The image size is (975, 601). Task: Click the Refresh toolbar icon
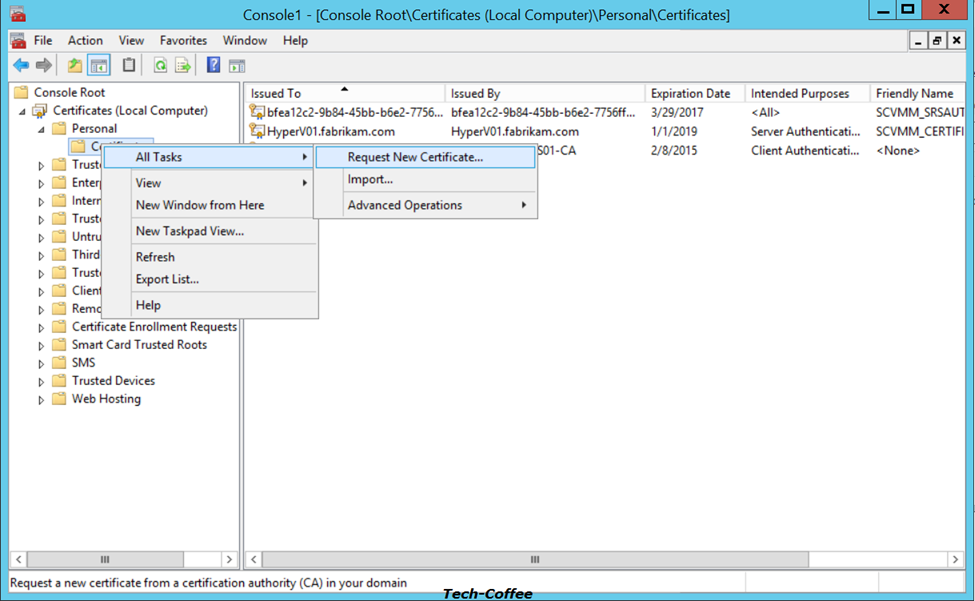point(160,65)
